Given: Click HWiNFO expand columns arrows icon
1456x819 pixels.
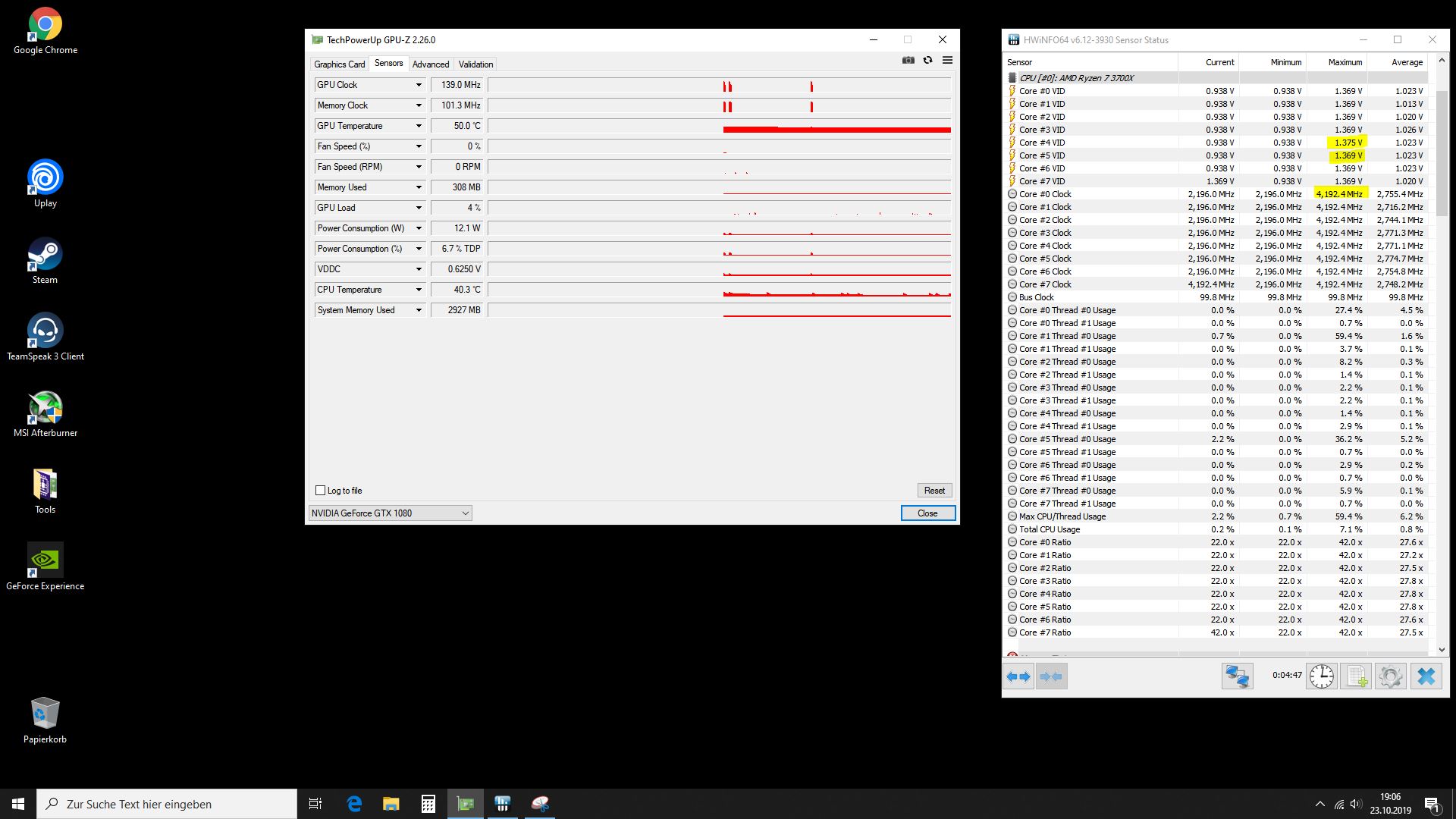Looking at the screenshot, I should point(1018,676).
